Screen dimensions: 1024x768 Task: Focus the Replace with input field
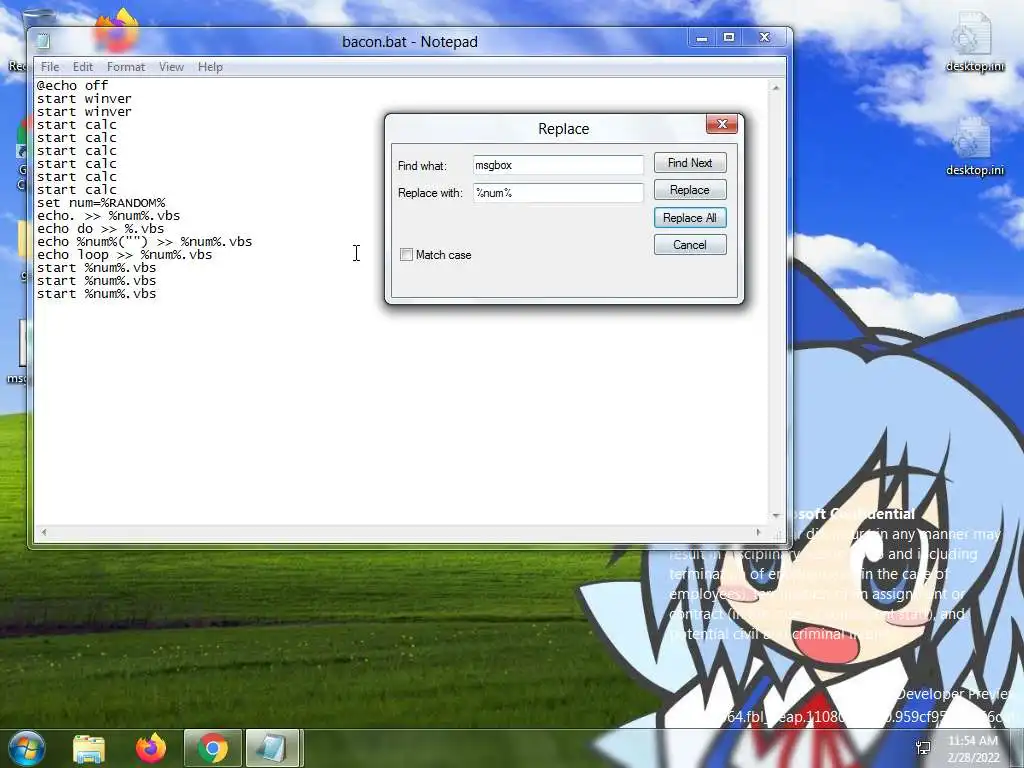[558, 193]
